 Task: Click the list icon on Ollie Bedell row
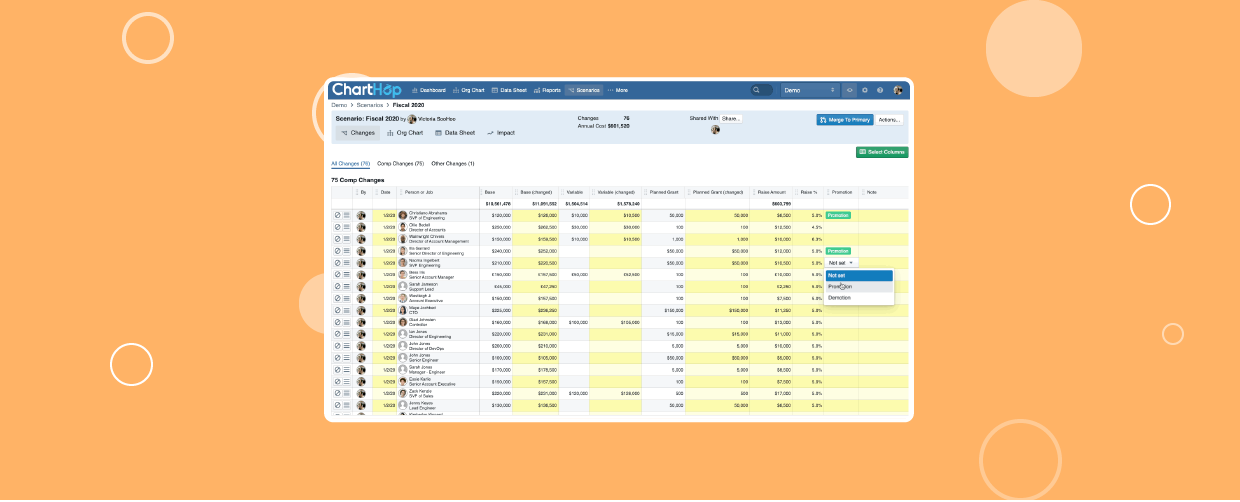(347, 227)
